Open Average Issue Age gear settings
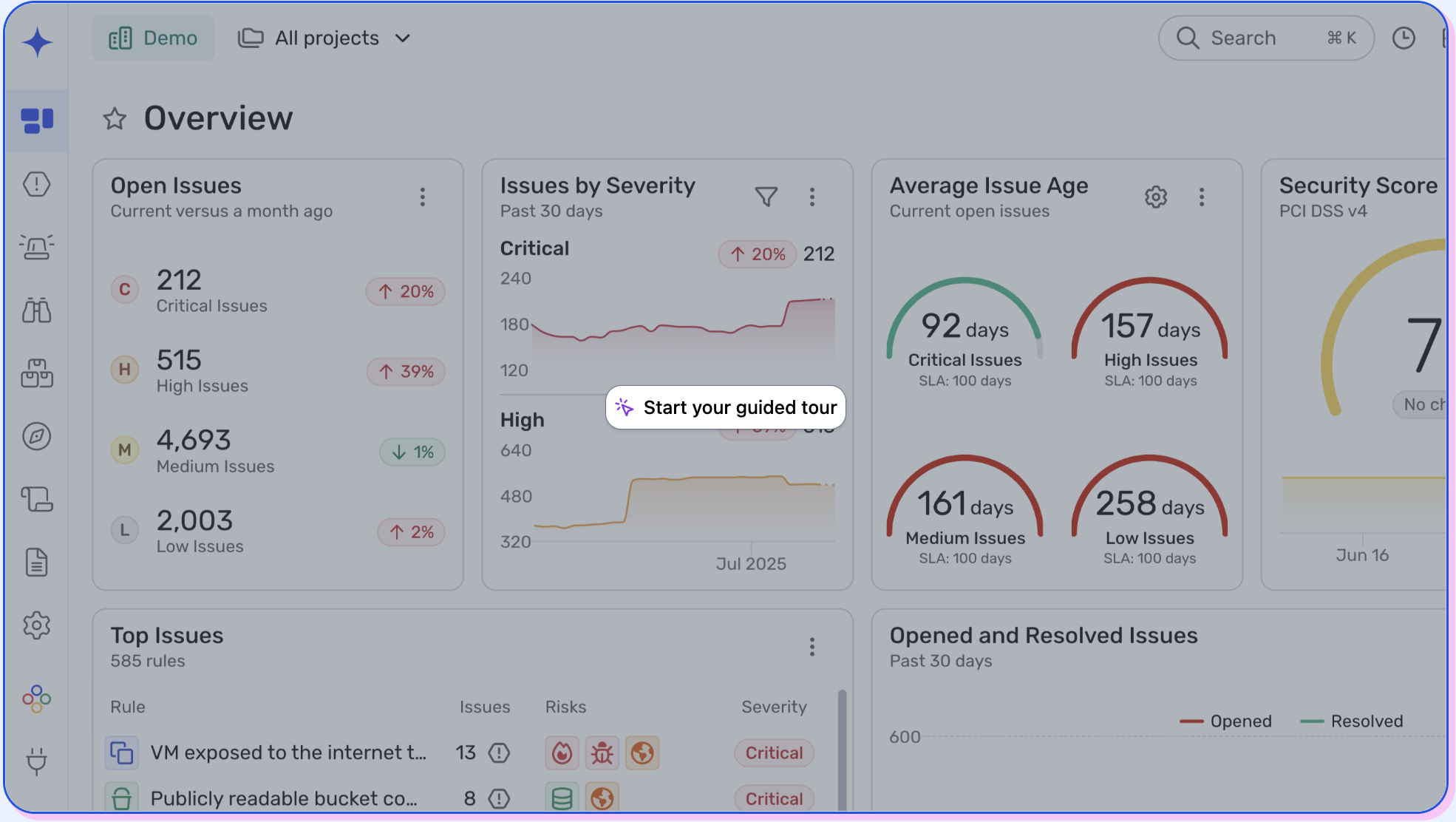 click(x=1156, y=197)
